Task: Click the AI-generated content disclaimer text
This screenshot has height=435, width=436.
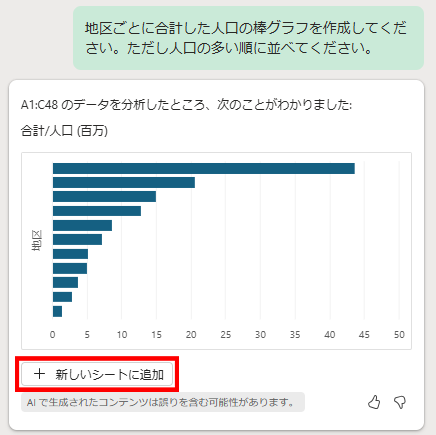Action: [161, 402]
